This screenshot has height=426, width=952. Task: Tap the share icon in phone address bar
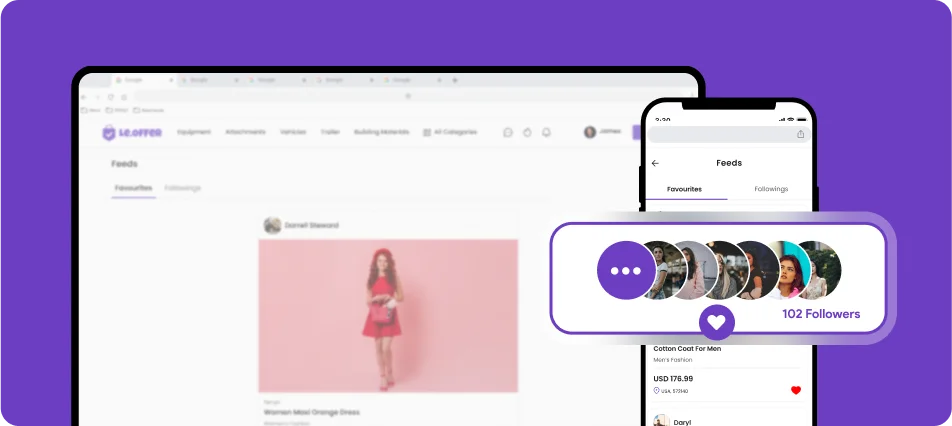click(800, 134)
